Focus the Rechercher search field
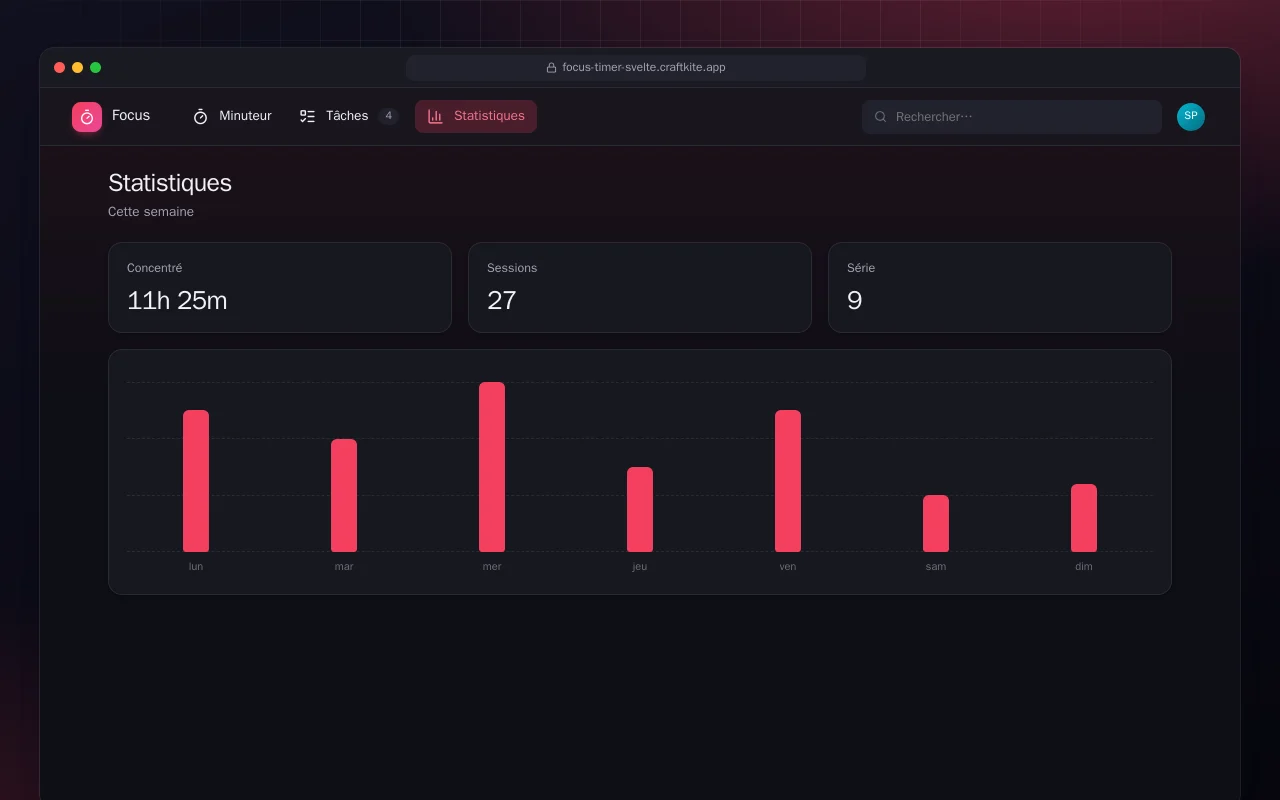The height and width of the screenshot is (800, 1280). click(x=1012, y=117)
